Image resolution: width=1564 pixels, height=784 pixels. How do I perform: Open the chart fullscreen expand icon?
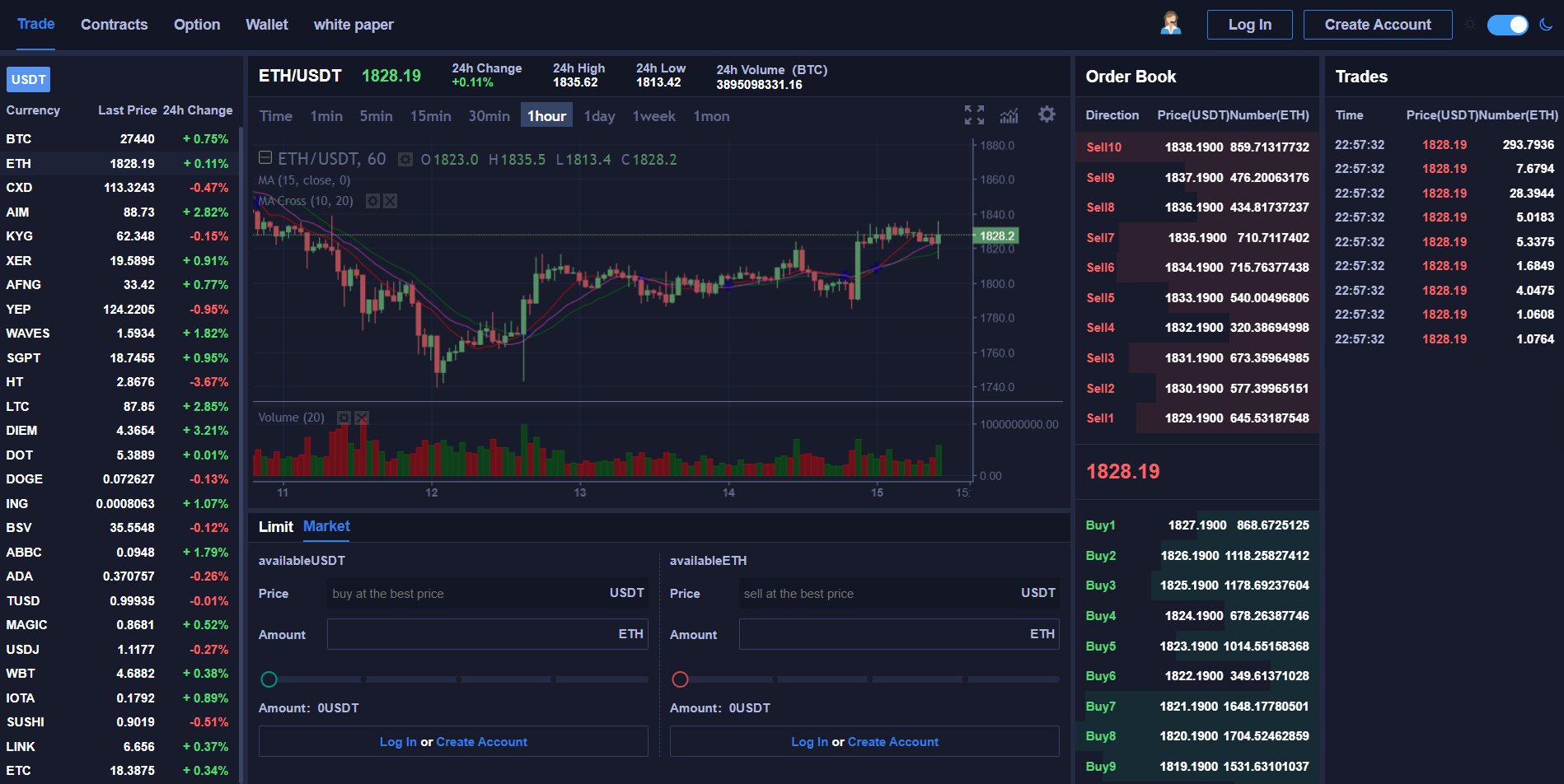pos(974,115)
